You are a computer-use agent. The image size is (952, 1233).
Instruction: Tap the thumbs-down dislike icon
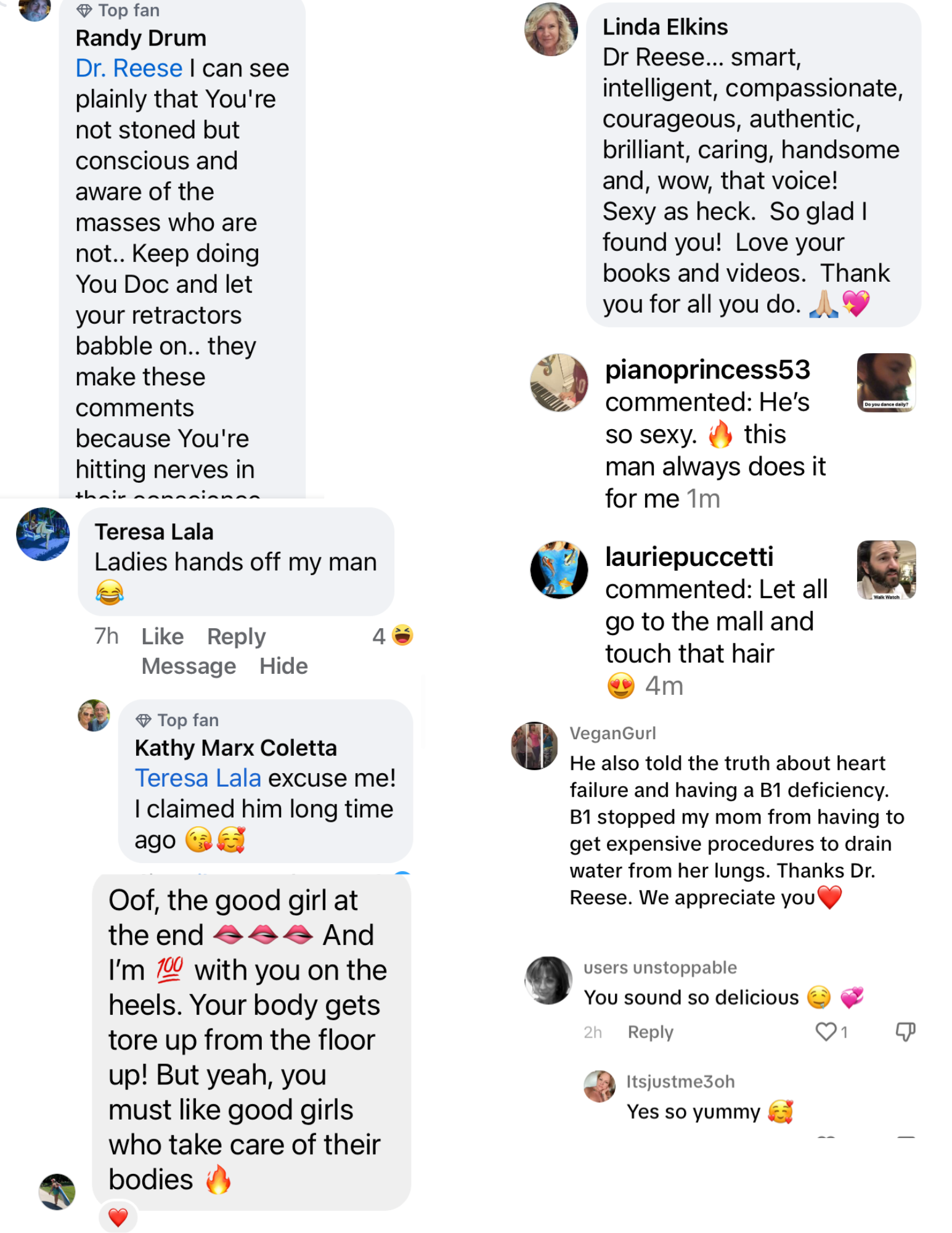click(x=905, y=1031)
